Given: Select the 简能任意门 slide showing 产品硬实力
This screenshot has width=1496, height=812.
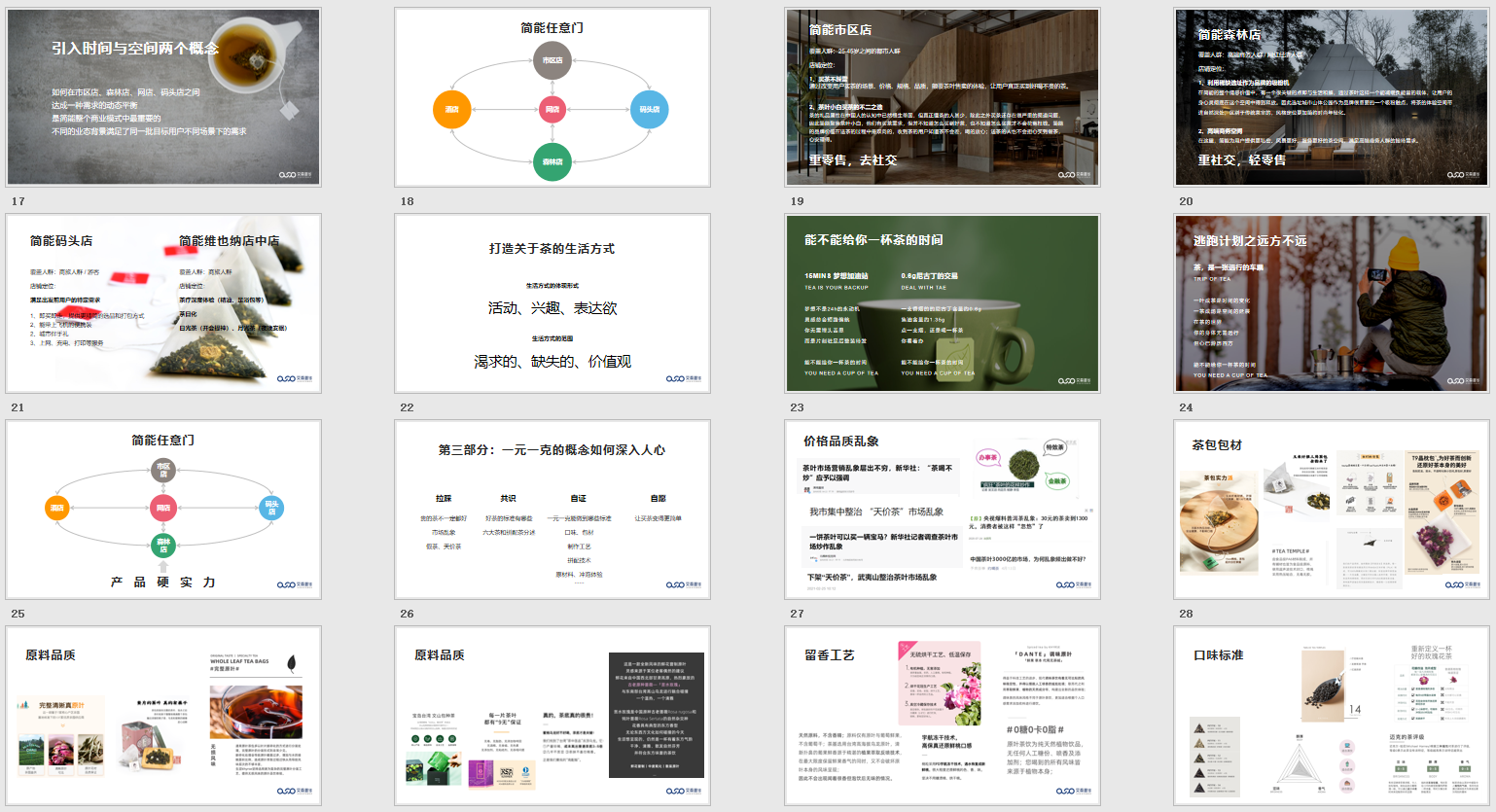Looking at the screenshot, I should pos(163,510).
